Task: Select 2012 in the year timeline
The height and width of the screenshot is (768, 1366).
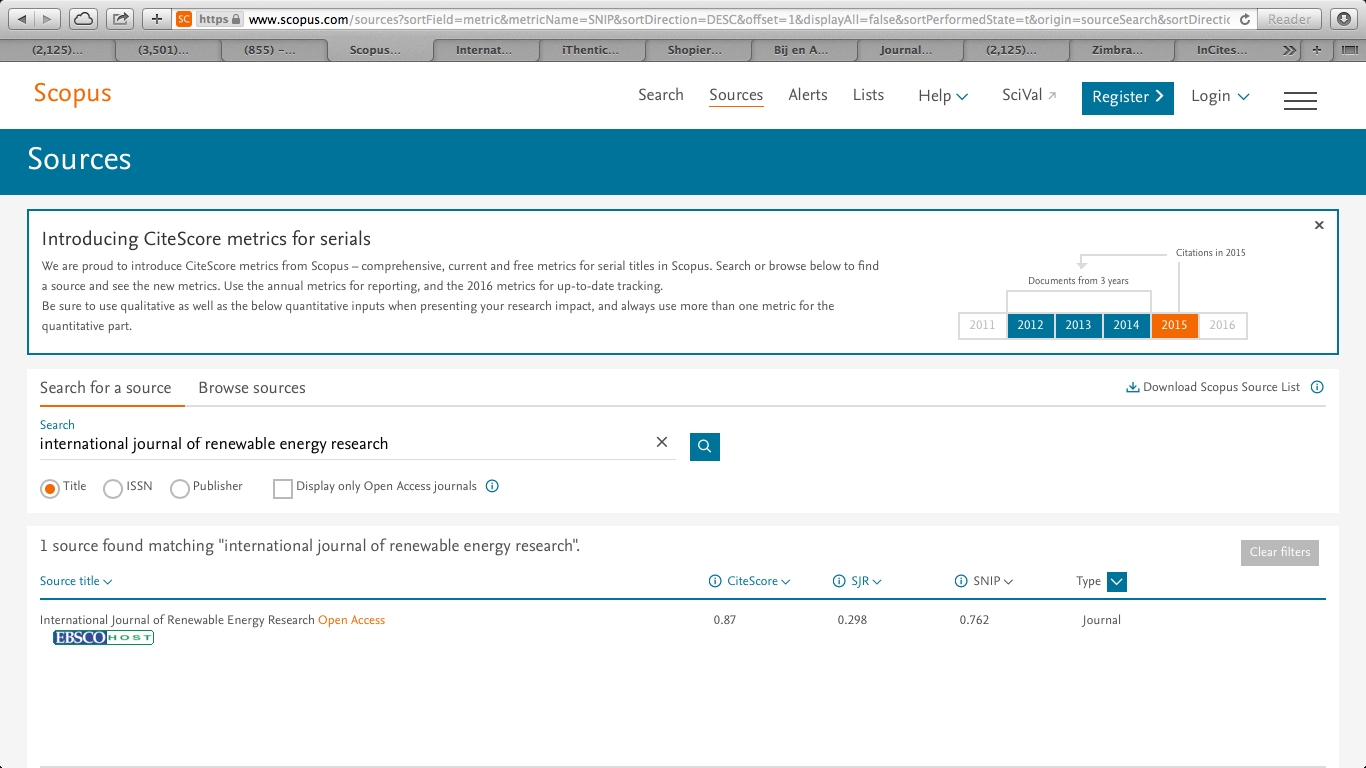Action: [1030, 325]
